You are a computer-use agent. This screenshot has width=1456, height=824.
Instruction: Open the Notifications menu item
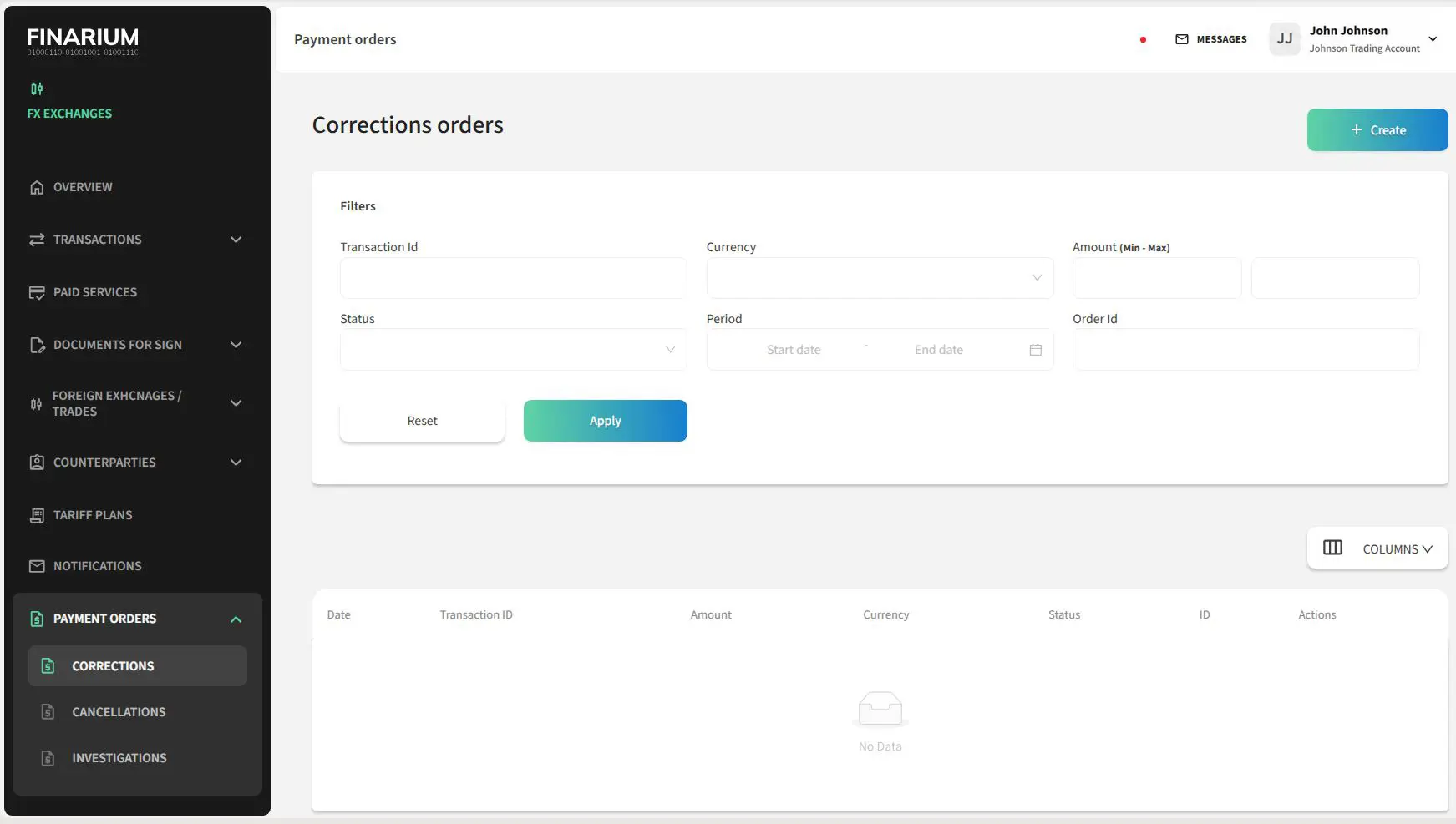tap(98, 566)
